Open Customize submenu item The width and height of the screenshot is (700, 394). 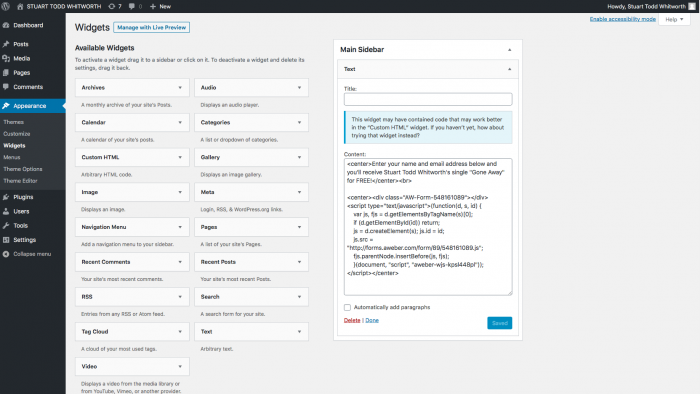click(17, 134)
